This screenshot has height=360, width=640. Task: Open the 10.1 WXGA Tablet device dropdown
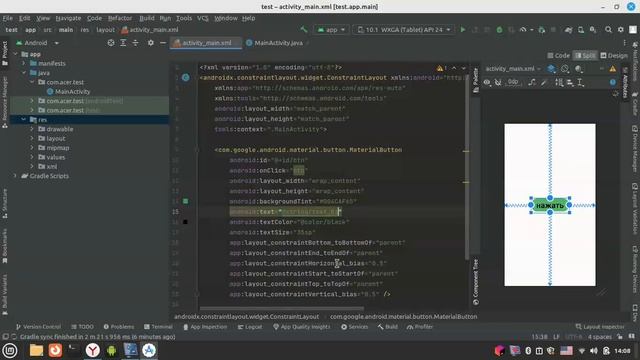[404, 30]
